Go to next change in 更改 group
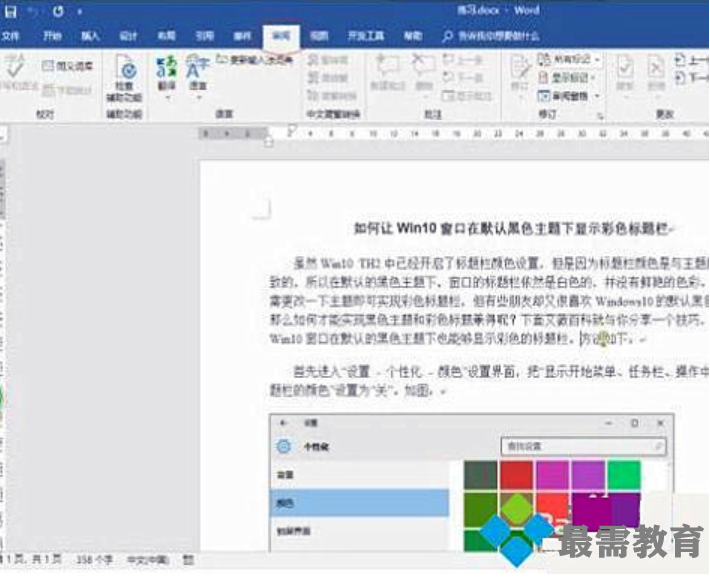710x581 pixels. (x=691, y=77)
